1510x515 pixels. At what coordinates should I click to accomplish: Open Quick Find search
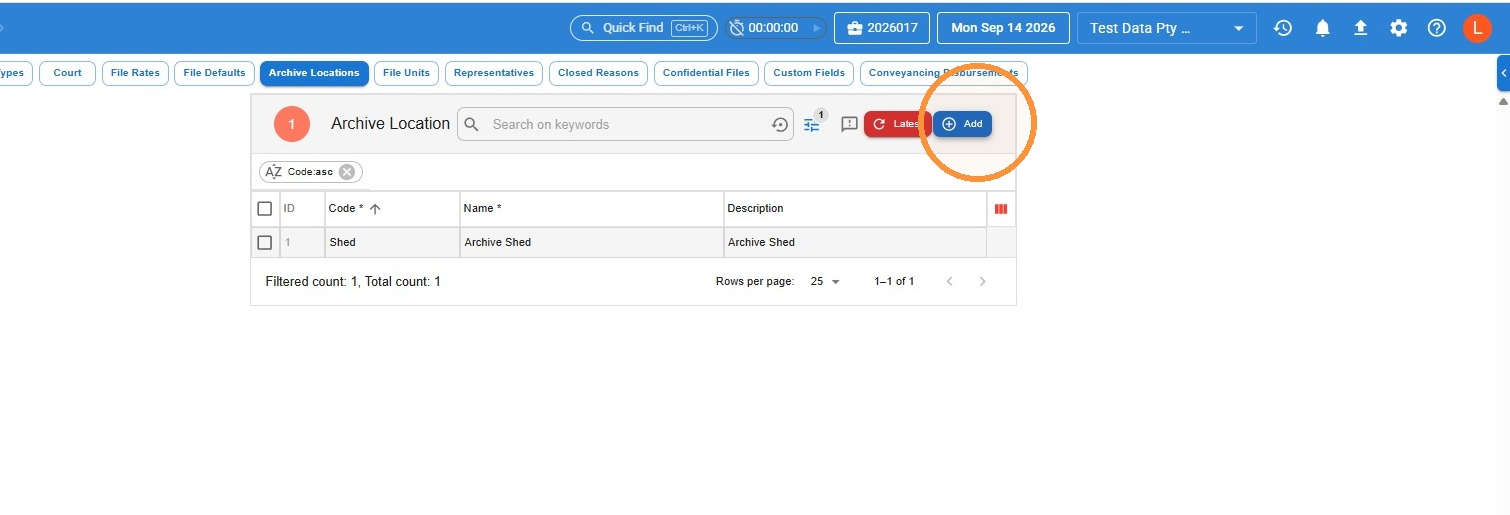pyautogui.click(x=643, y=28)
